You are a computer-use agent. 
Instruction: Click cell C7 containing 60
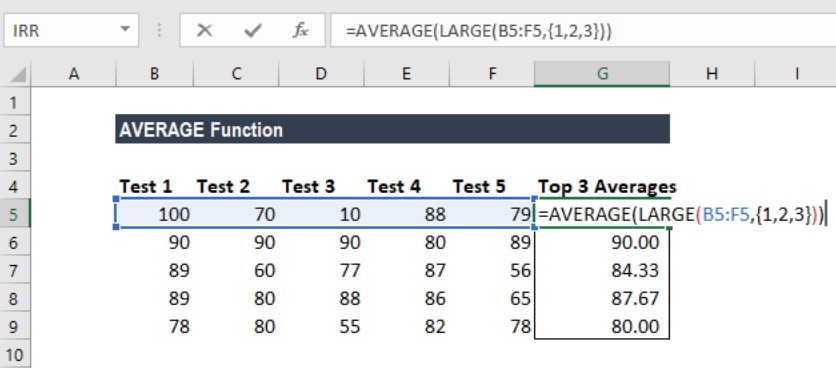[236, 270]
